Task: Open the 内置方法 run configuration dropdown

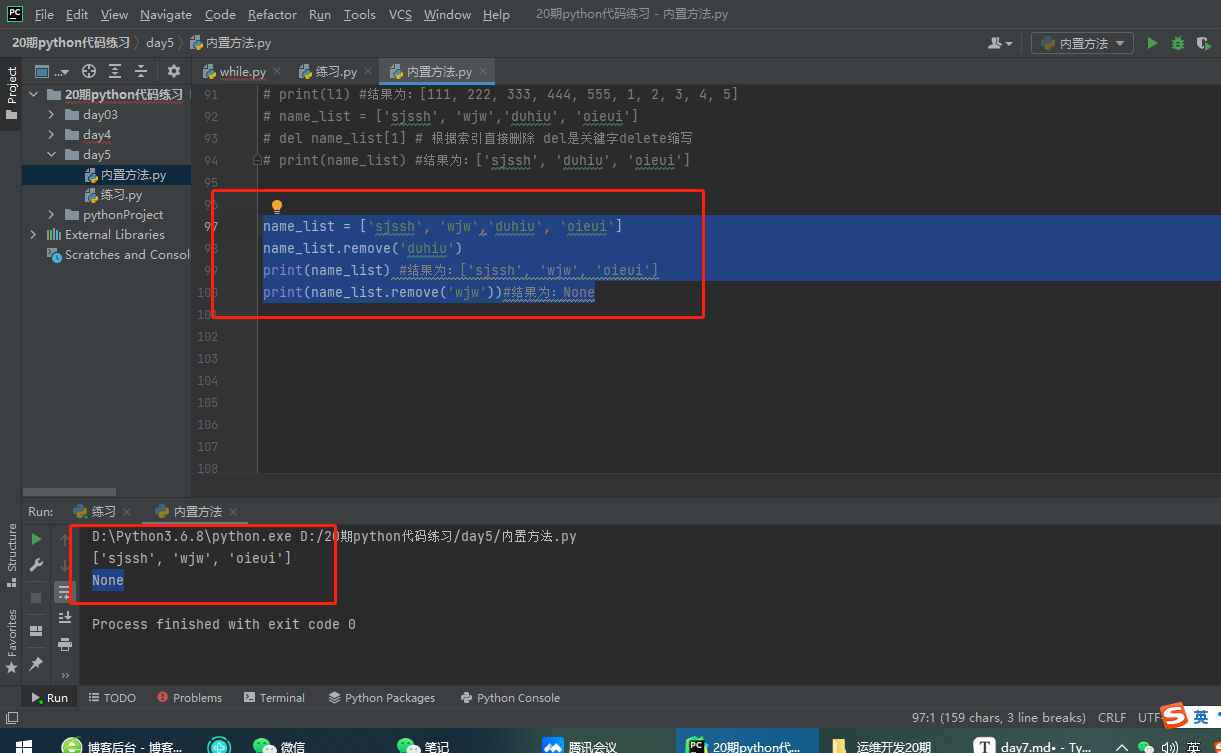Action: click(x=1082, y=43)
